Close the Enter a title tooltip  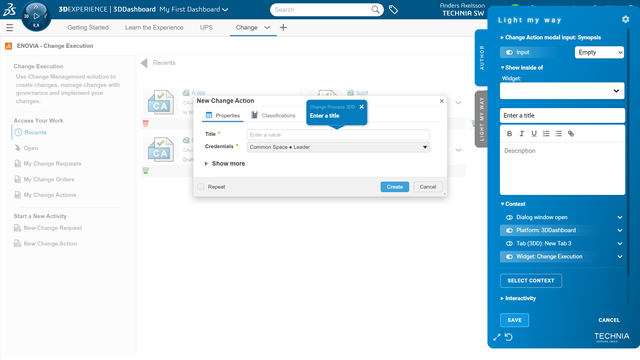[x=361, y=107]
